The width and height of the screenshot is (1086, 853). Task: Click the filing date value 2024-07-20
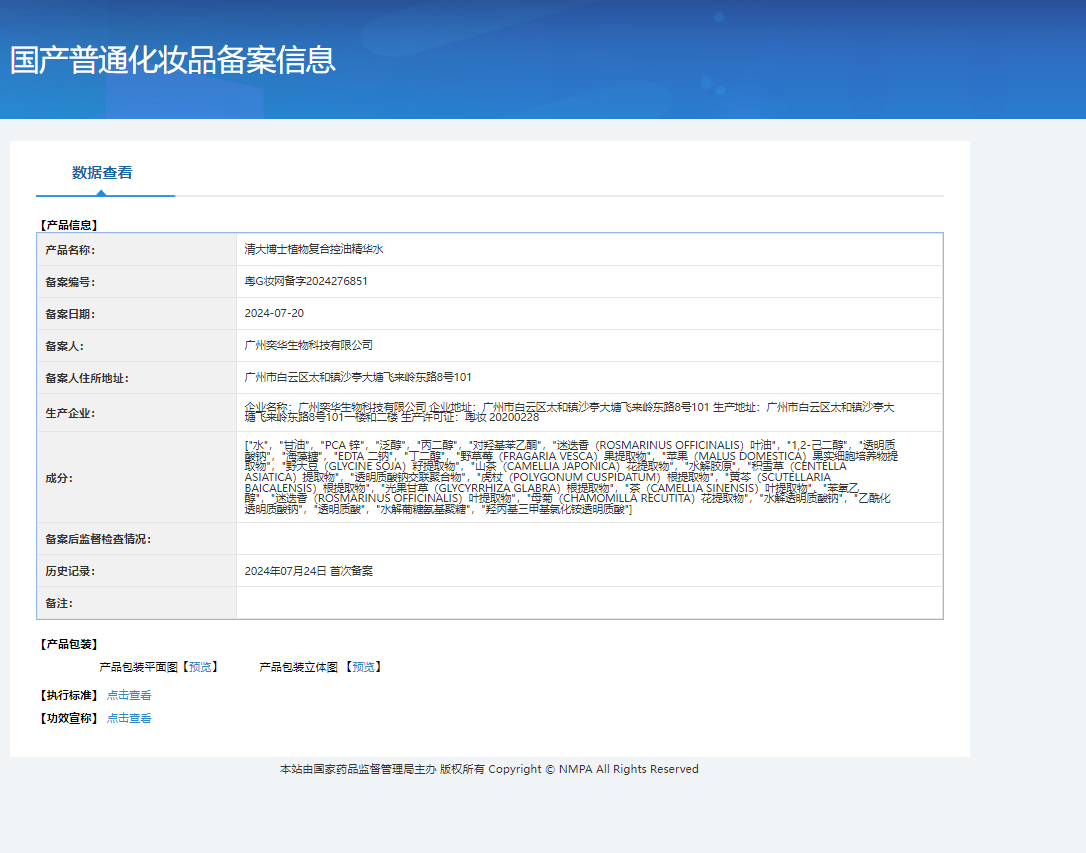(274, 313)
